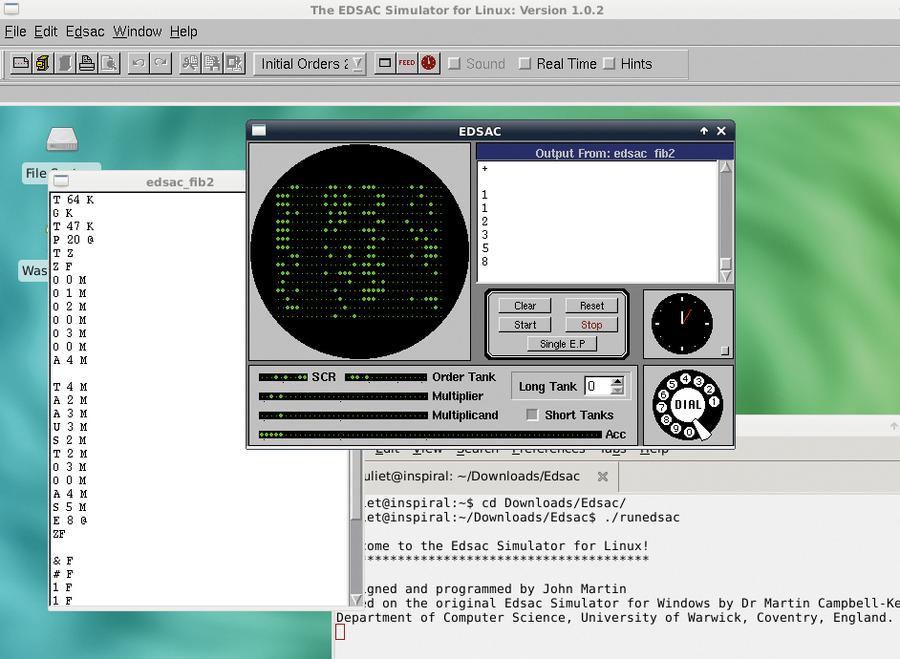Enable the Short Tanks checkbox
This screenshot has width=900, height=659.
pyautogui.click(x=532, y=414)
